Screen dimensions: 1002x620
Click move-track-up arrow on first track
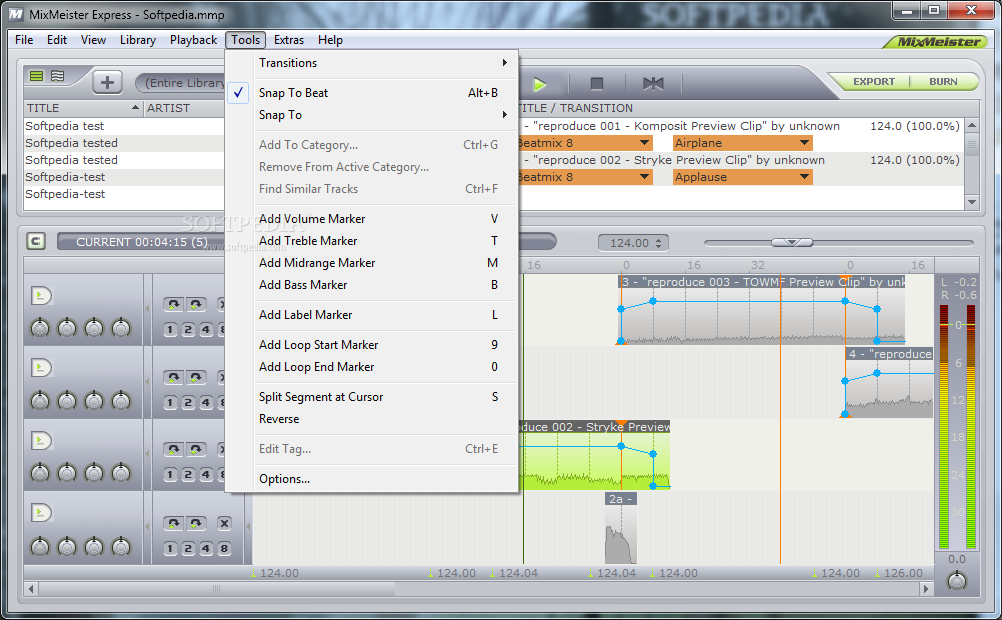pyautogui.click(x=173, y=305)
